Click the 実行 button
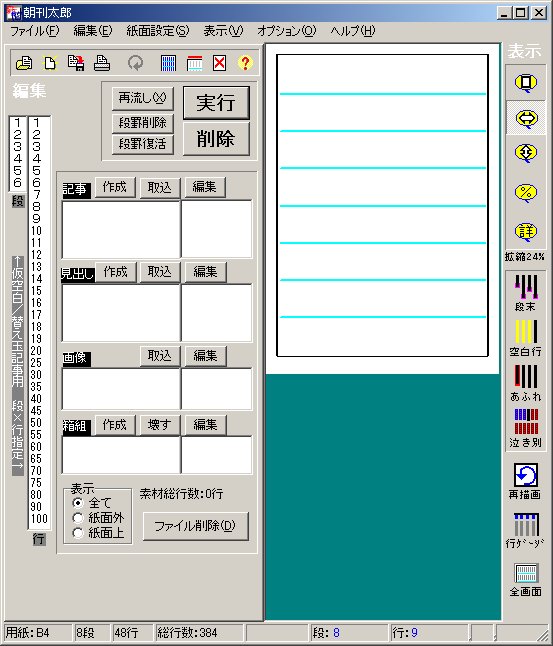Image resolution: width=553 pixels, height=646 pixels. coord(216,103)
